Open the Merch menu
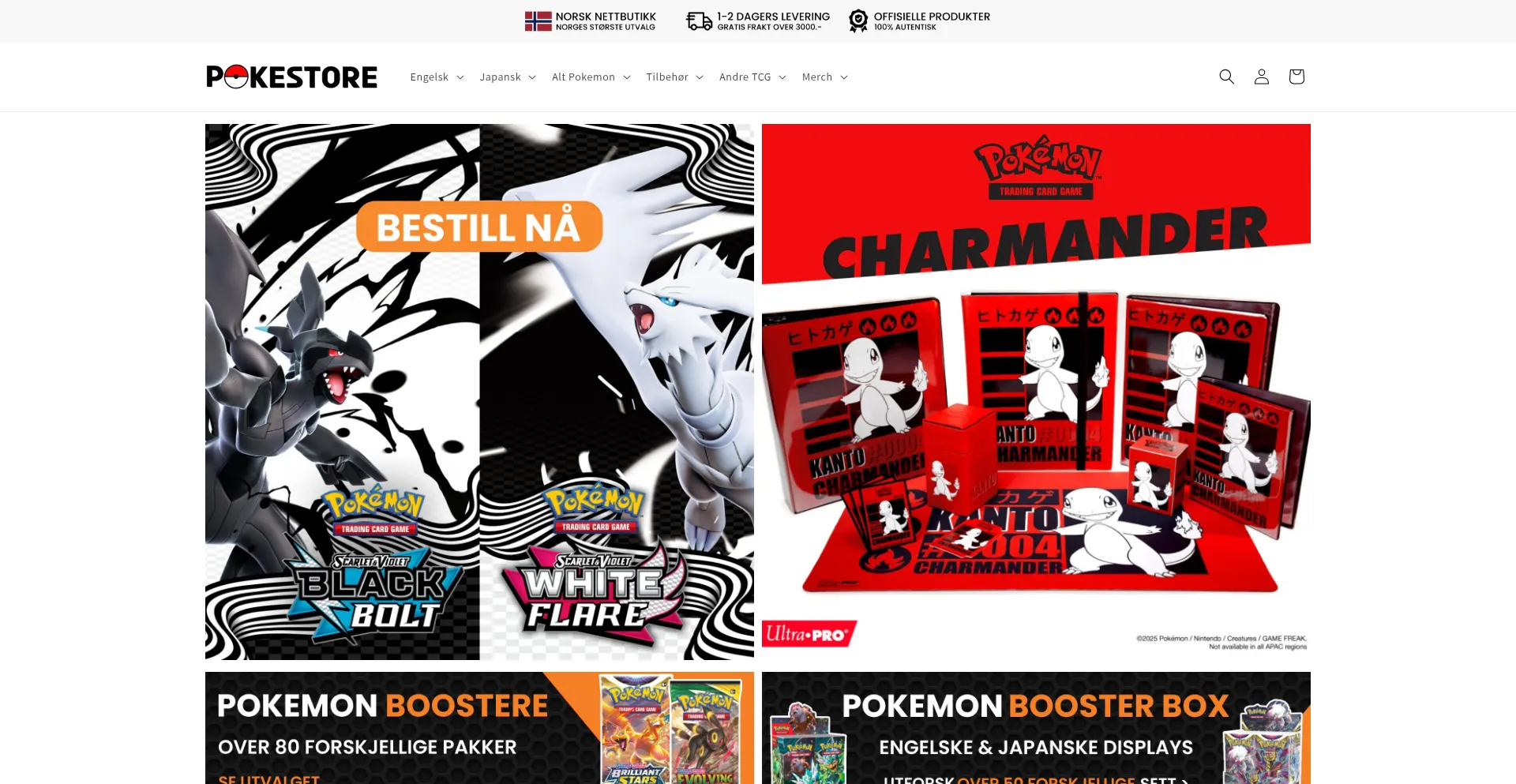 824,77
